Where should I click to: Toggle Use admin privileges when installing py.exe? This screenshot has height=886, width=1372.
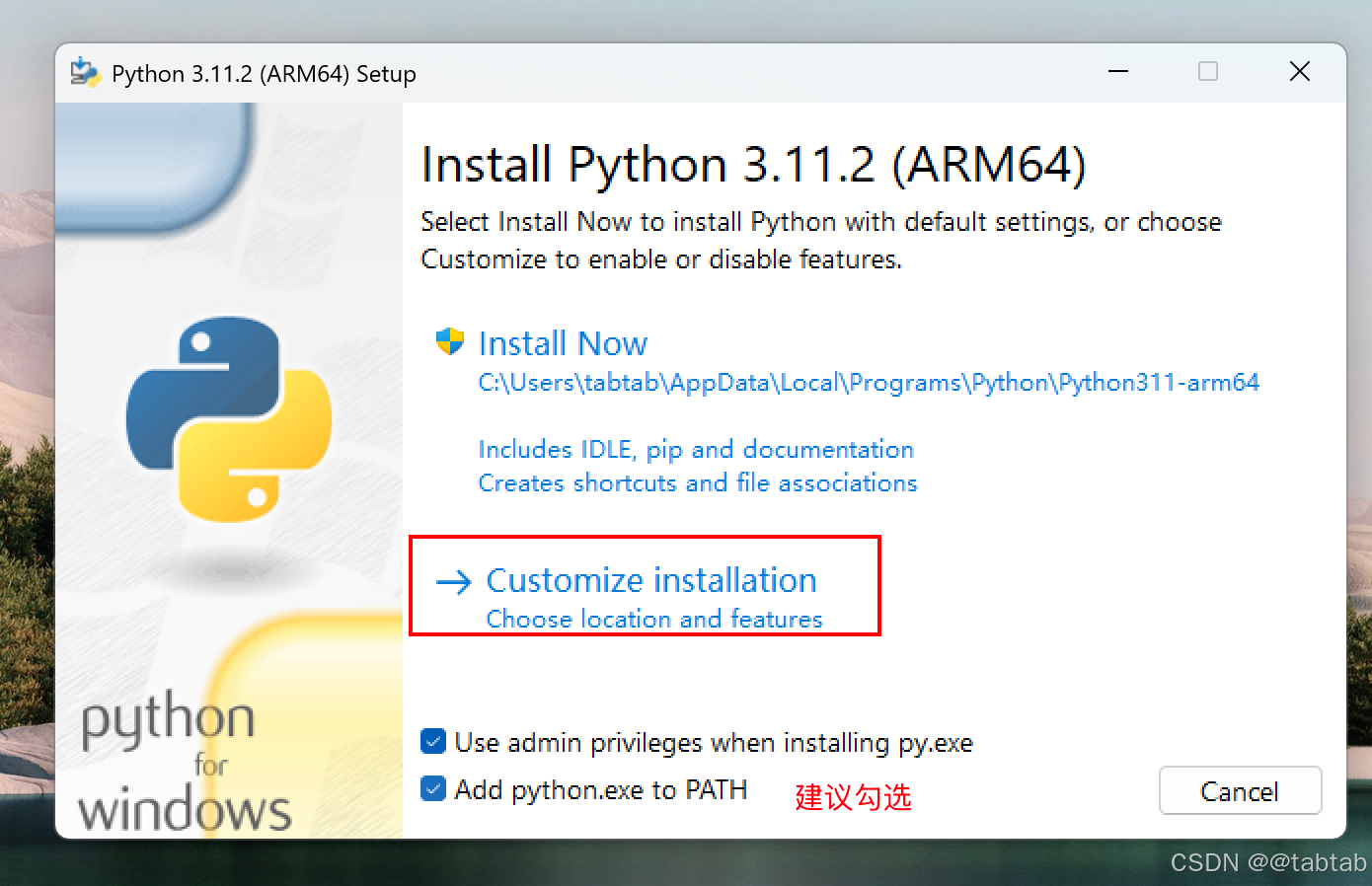[433, 741]
